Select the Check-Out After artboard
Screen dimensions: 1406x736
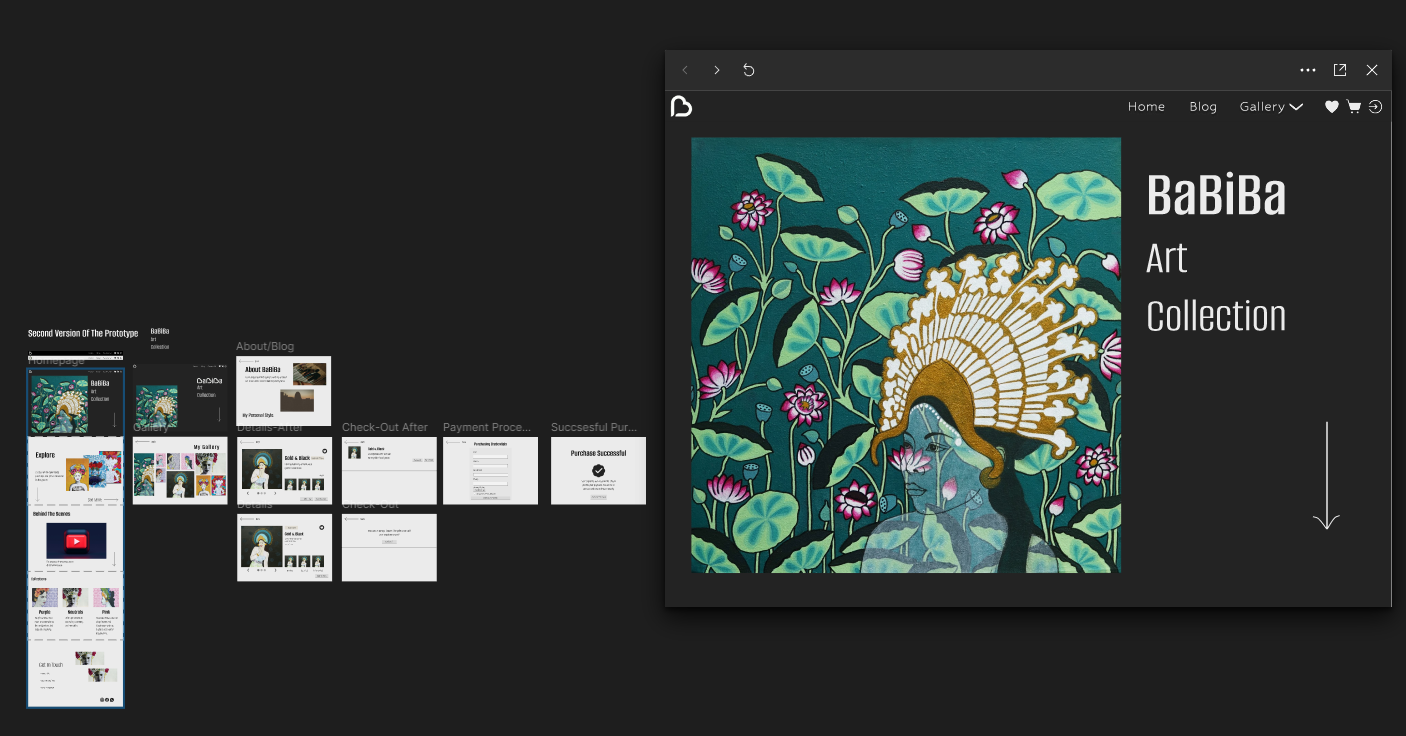[389, 470]
